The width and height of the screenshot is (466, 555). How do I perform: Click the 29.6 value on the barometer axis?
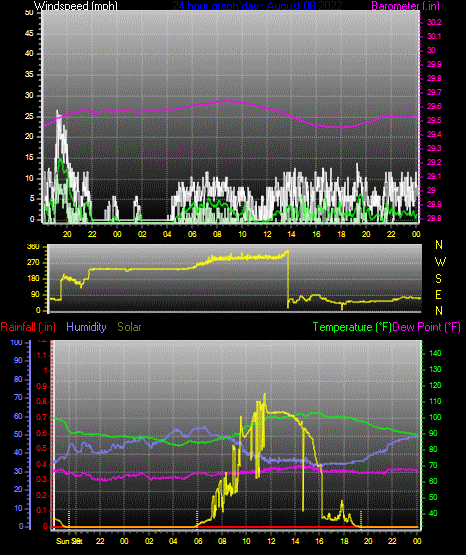pyautogui.click(x=434, y=107)
